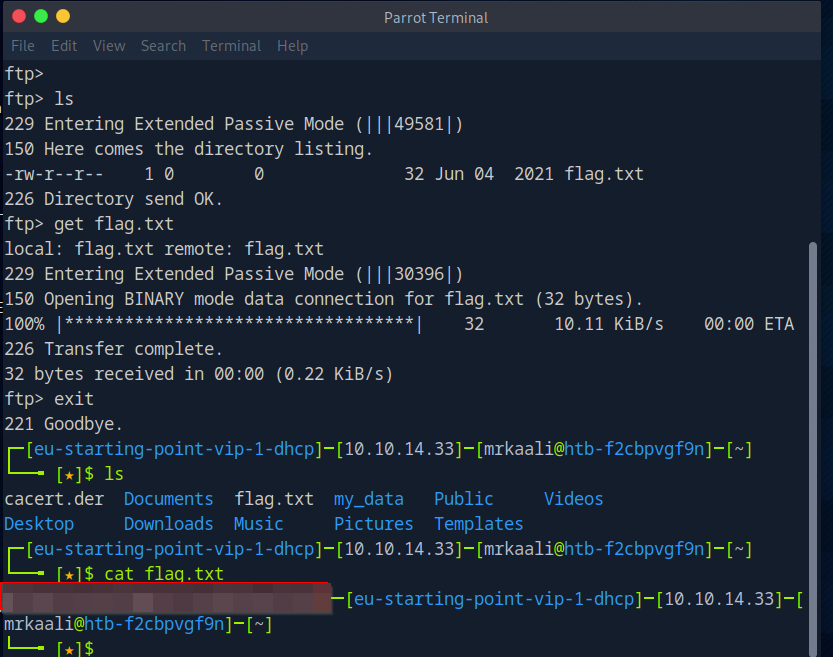The height and width of the screenshot is (657, 833).
Task: Click the green window button in title bar
Action: click(x=41, y=16)
